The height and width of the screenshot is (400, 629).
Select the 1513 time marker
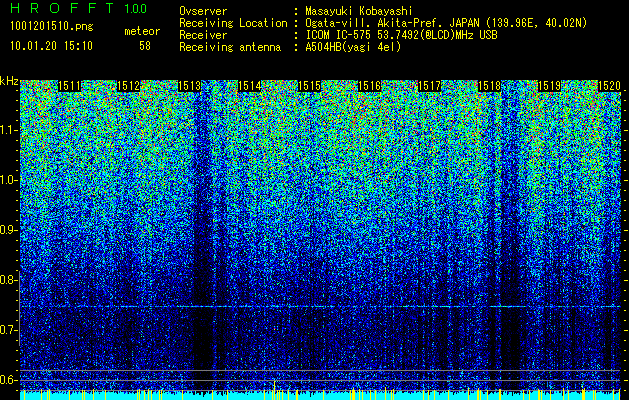pos(189,86)
